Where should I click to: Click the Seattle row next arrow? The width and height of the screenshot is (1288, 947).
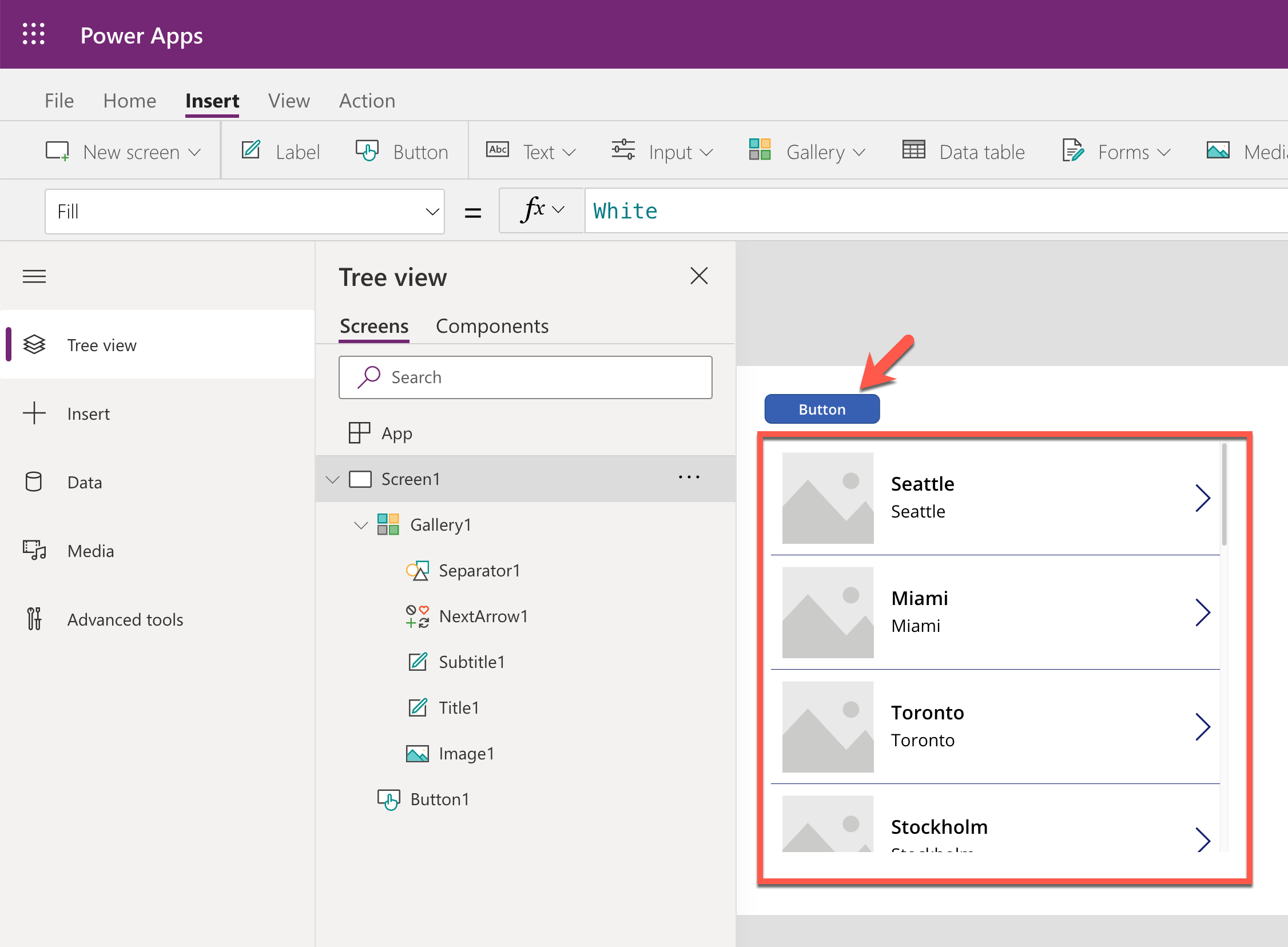[x=1203, y=498]
